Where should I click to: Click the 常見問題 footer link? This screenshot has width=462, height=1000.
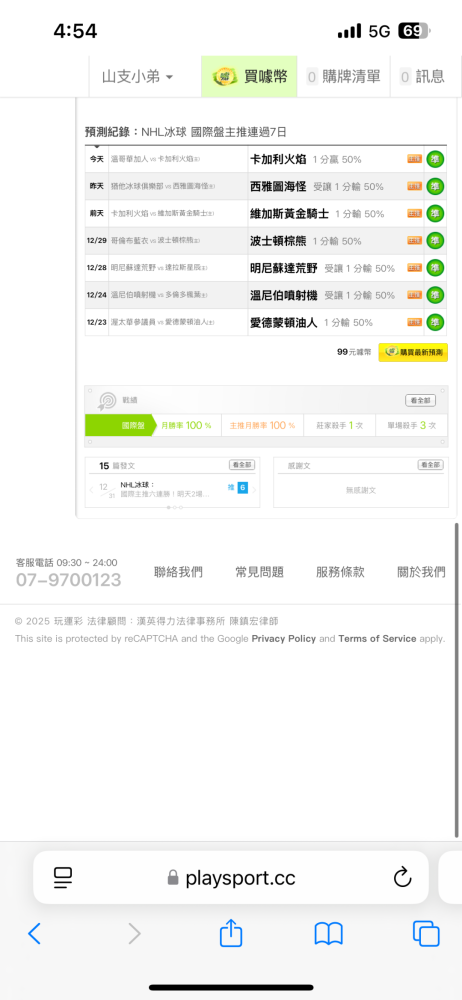[259, 572]
